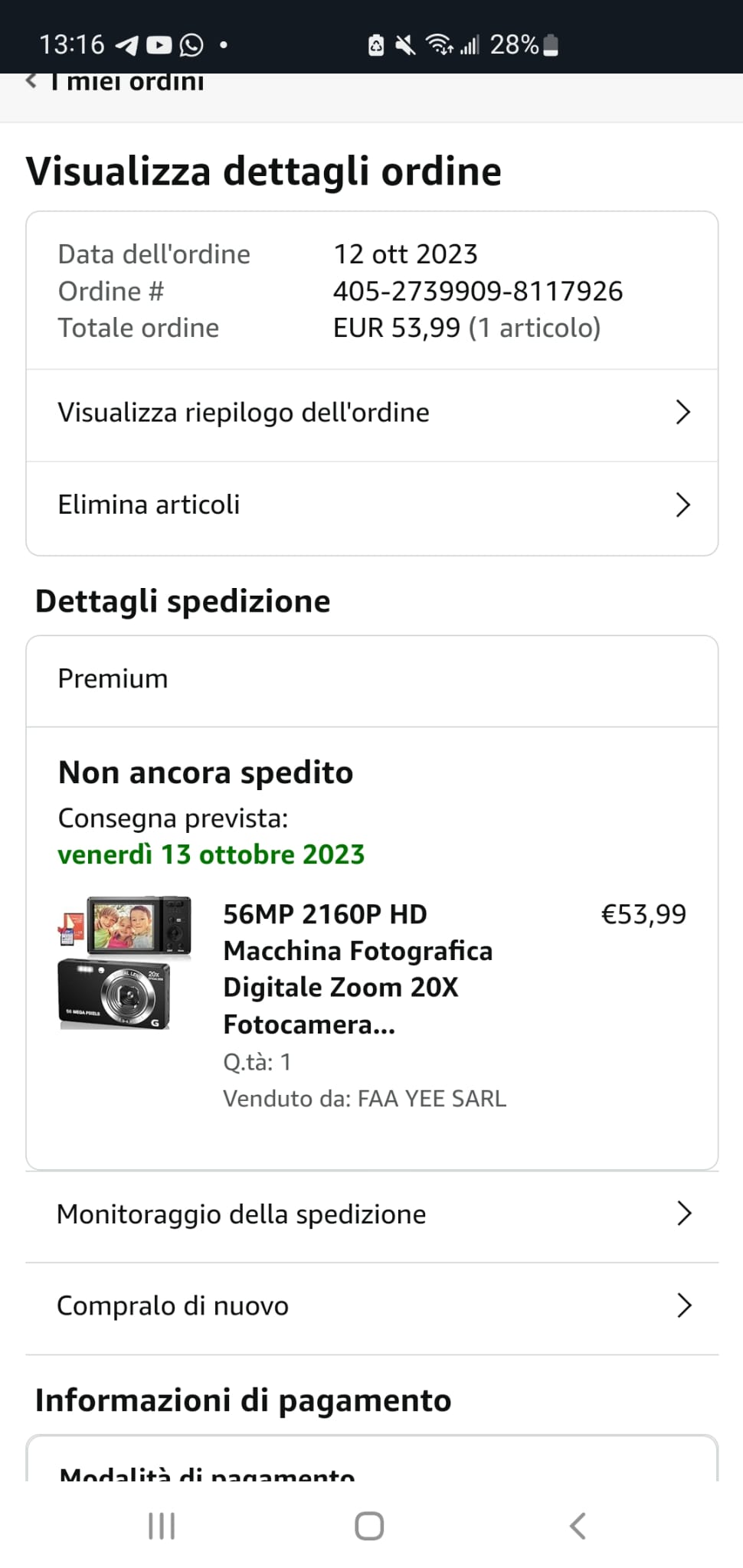The height and width of the screenshot is (1568, 743).
Task: Expand Visualizza riepilogo dell'ordine chevron
Action: 683,413
